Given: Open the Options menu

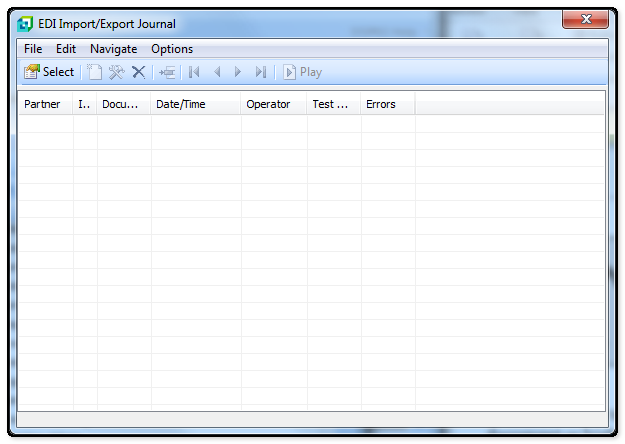Looking at the screenshot, I should tap(172, 49).
